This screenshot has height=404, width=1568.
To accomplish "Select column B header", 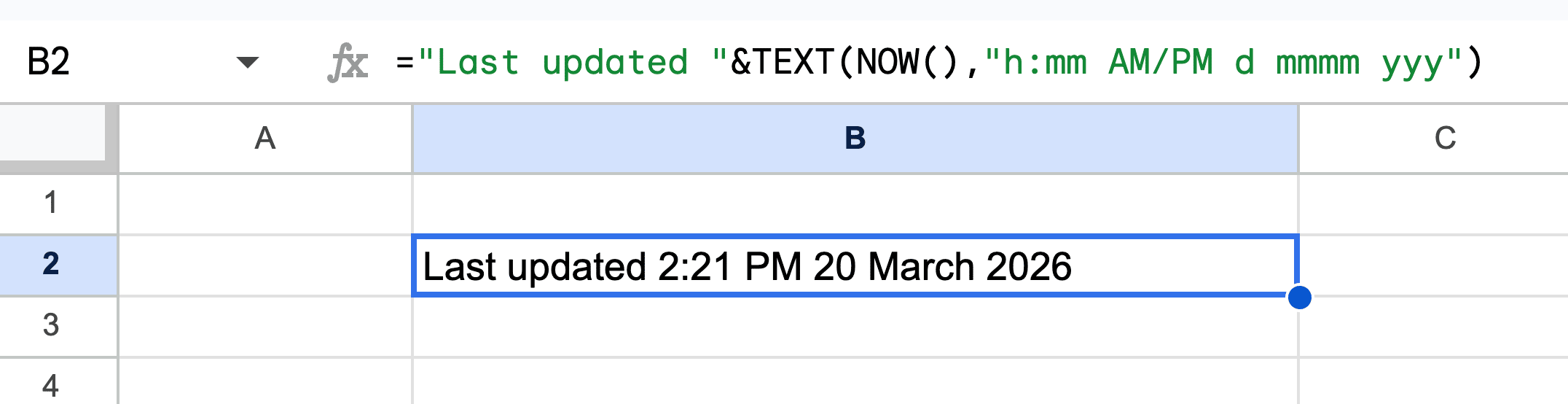I will click(x=855, y=138).
